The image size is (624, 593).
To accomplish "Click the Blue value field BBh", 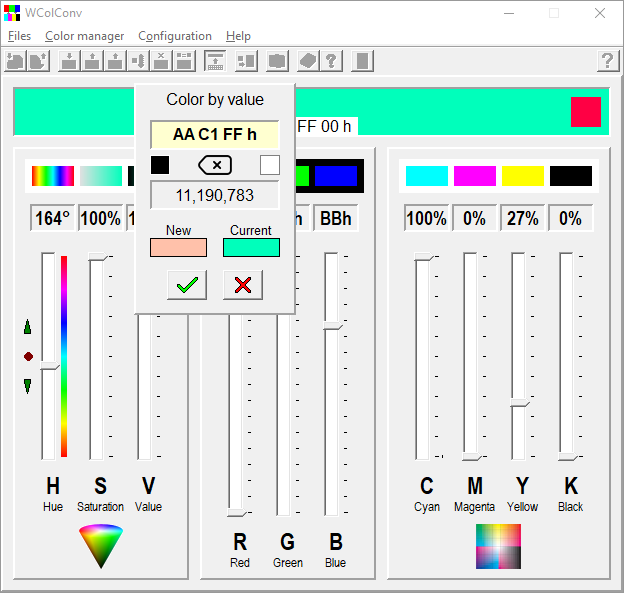I will coord(336,218).
